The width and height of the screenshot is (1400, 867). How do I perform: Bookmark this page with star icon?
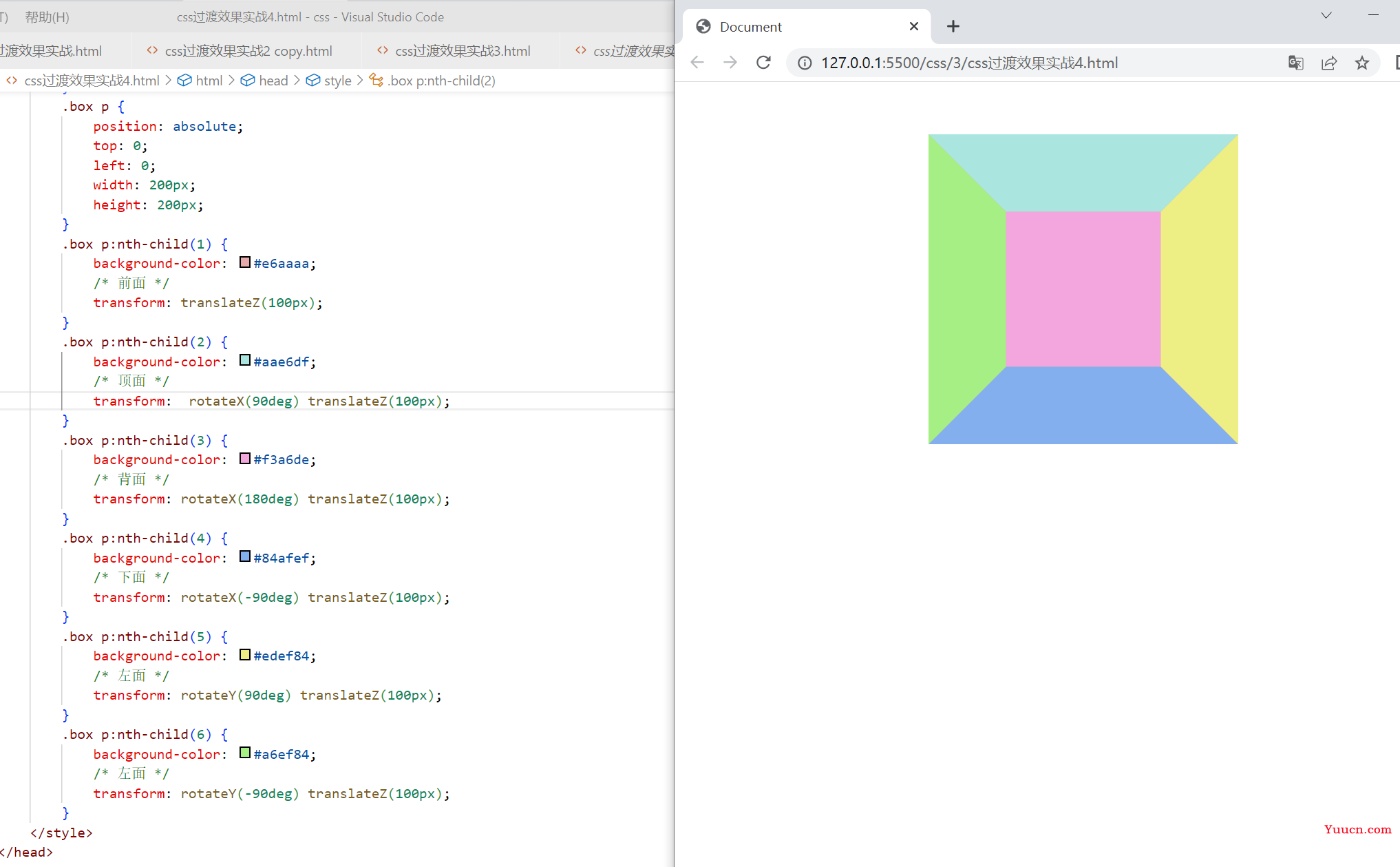click(x=1361, y=63)
